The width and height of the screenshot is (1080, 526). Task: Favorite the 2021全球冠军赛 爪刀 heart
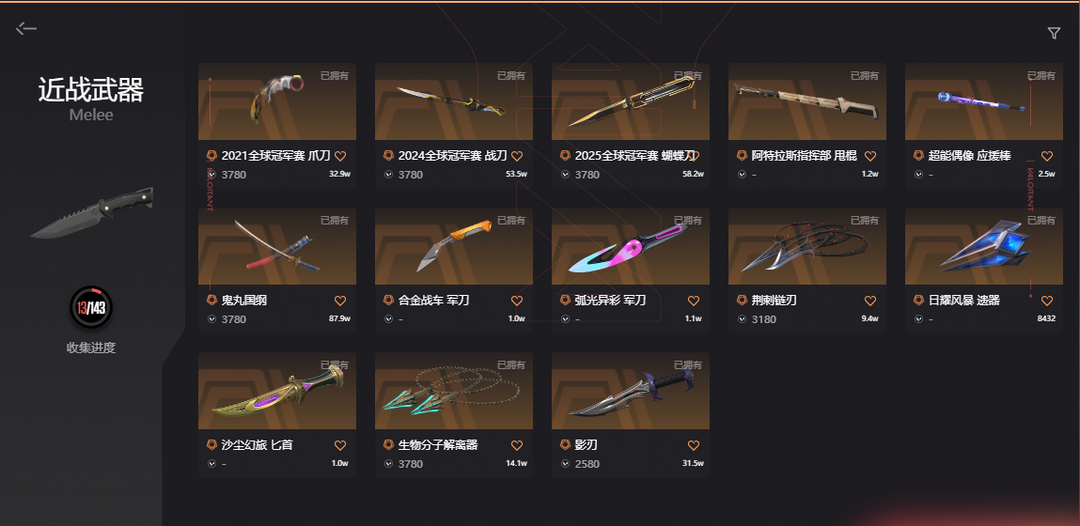click(x=340, y=156)
